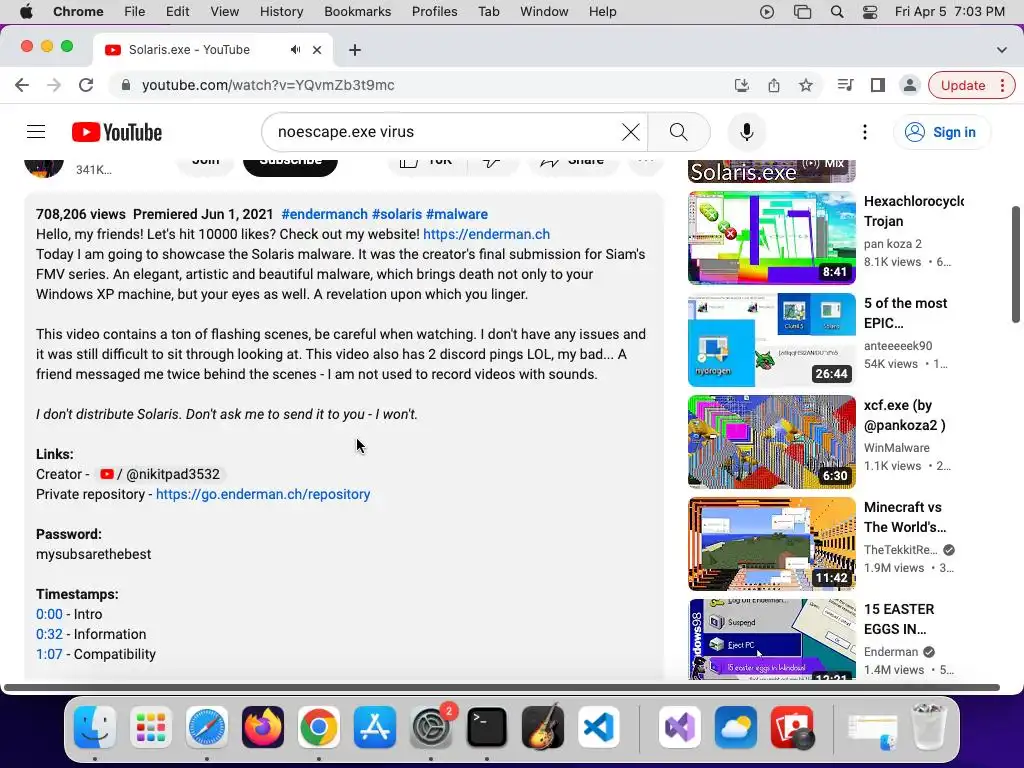Jump to the 1:07 Compatibility timestamp

click(49, 654)
